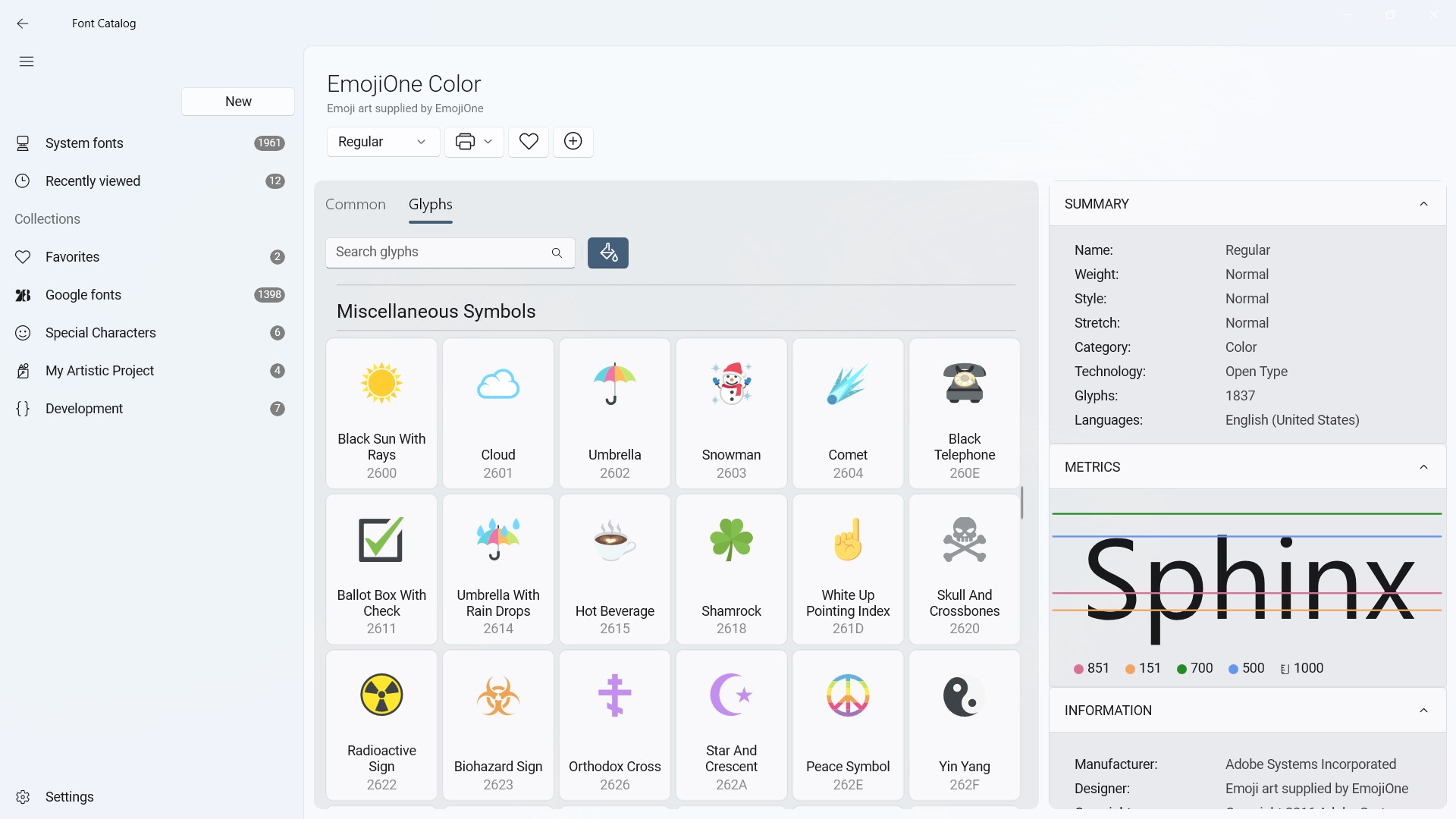
Task: Switch to the Common tab
Action: click(x=354, y=204)
